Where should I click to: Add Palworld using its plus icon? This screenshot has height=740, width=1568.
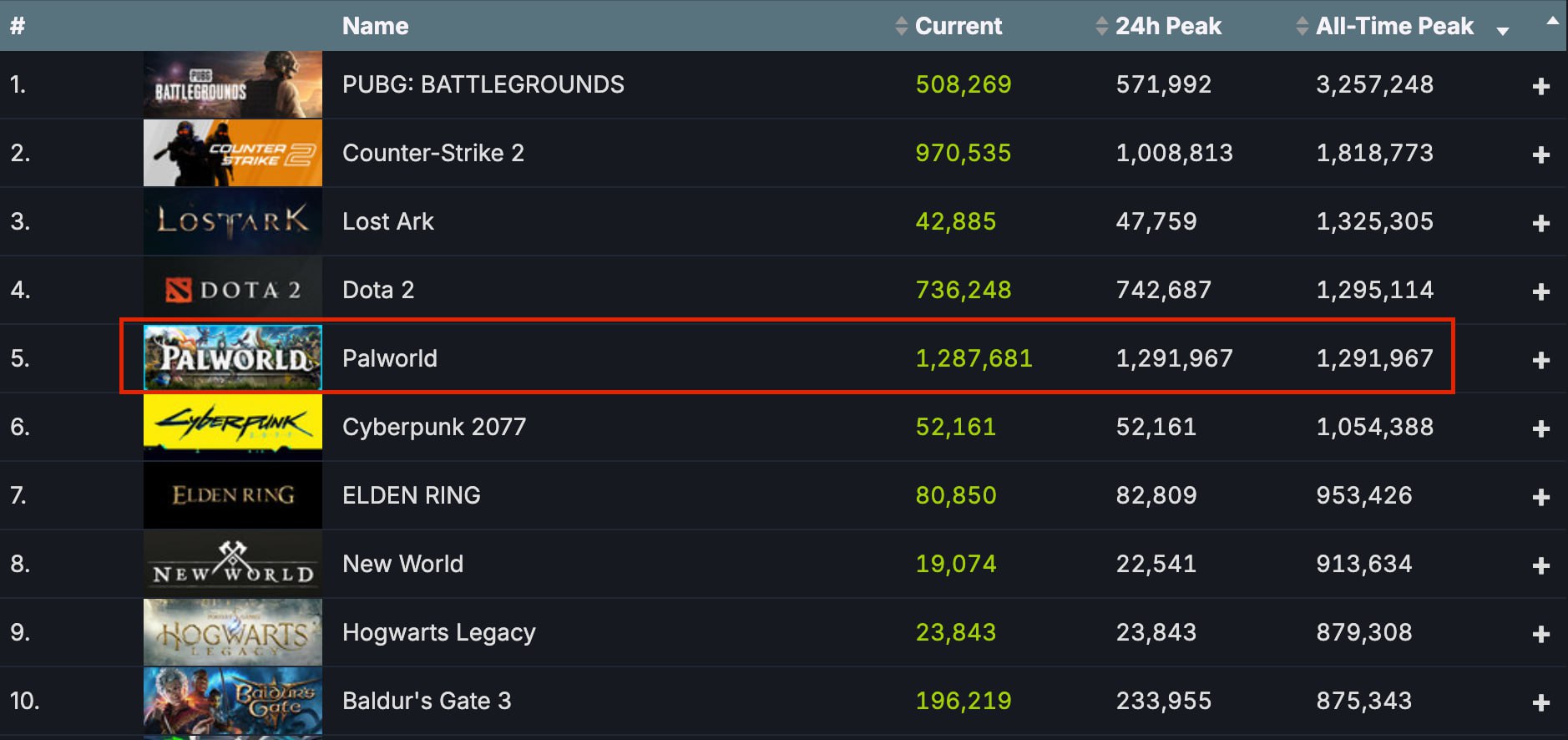pyautogui.click(x=1541, y=360)
